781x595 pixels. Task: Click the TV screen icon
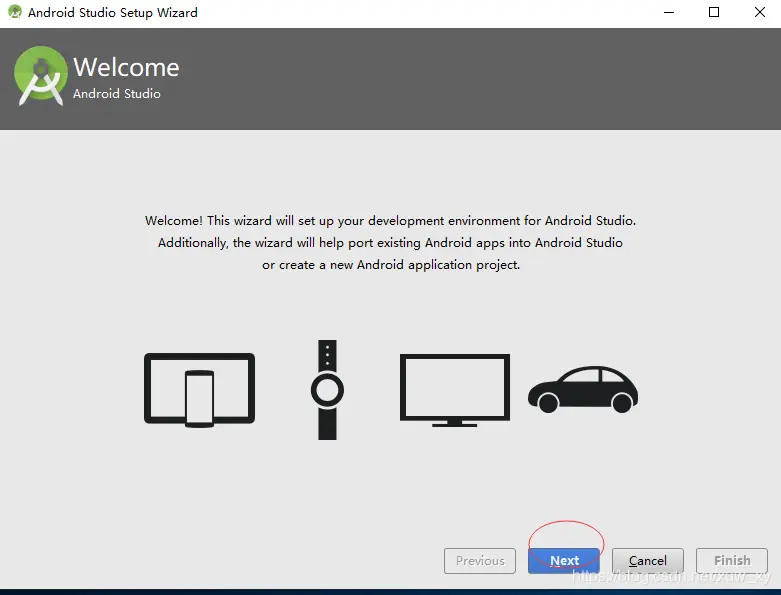pos(455,390)
